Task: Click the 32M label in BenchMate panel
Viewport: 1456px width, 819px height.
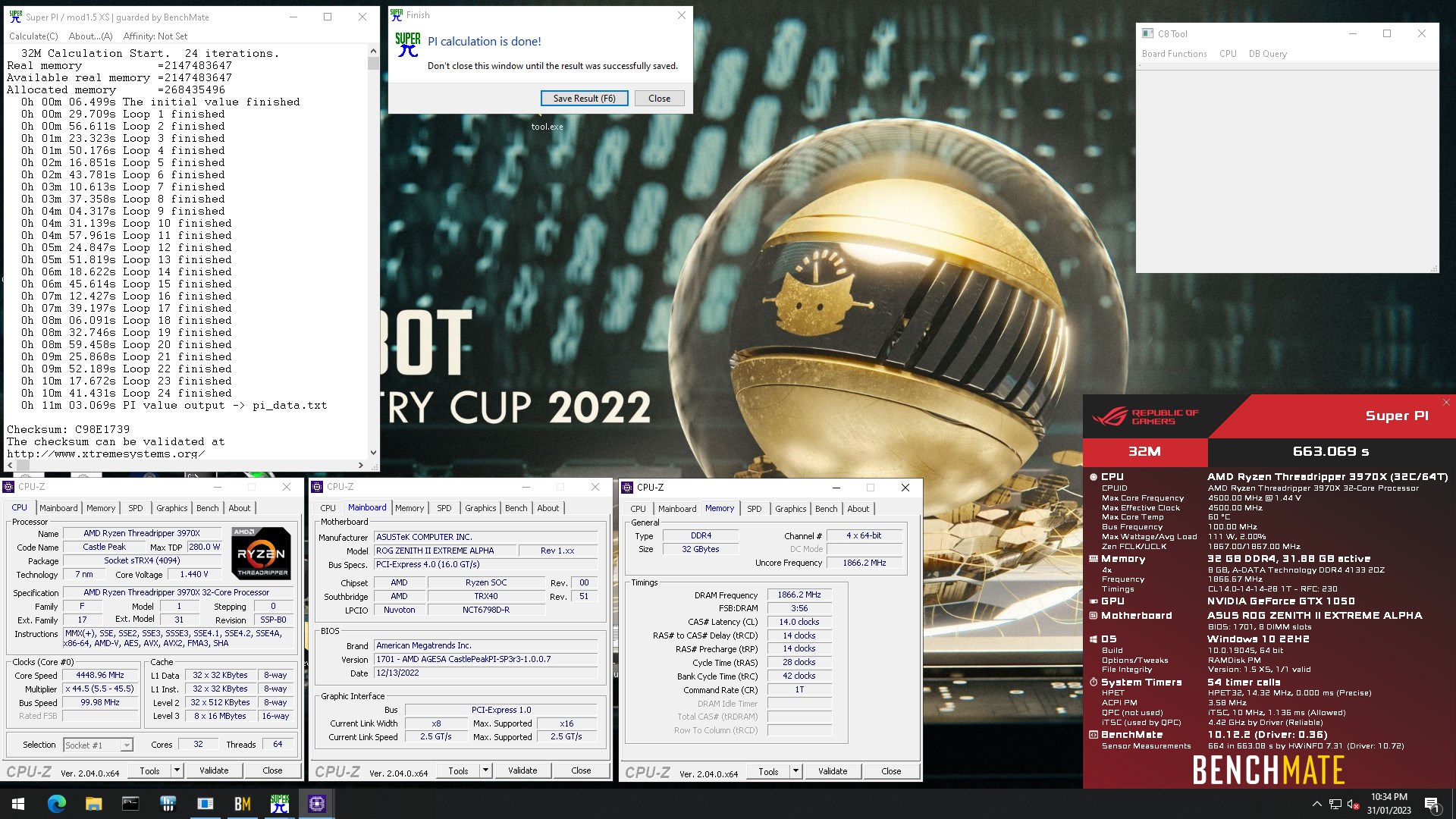Action: [x=1144, y=451]
